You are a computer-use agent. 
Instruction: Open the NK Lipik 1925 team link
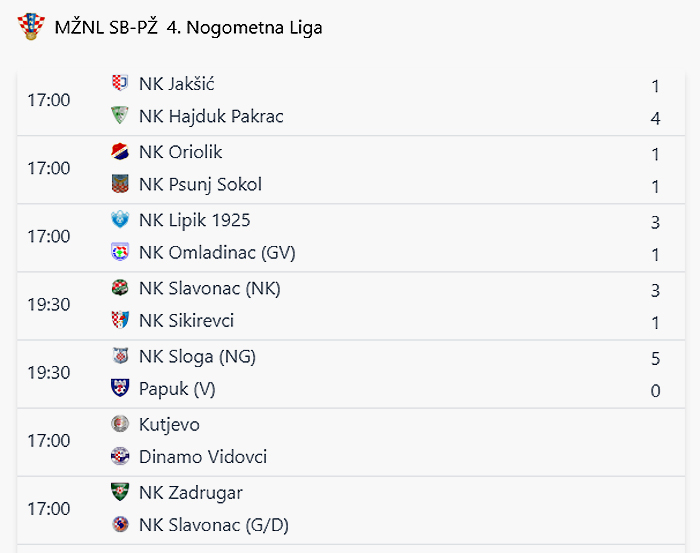(x=194, y=220)
